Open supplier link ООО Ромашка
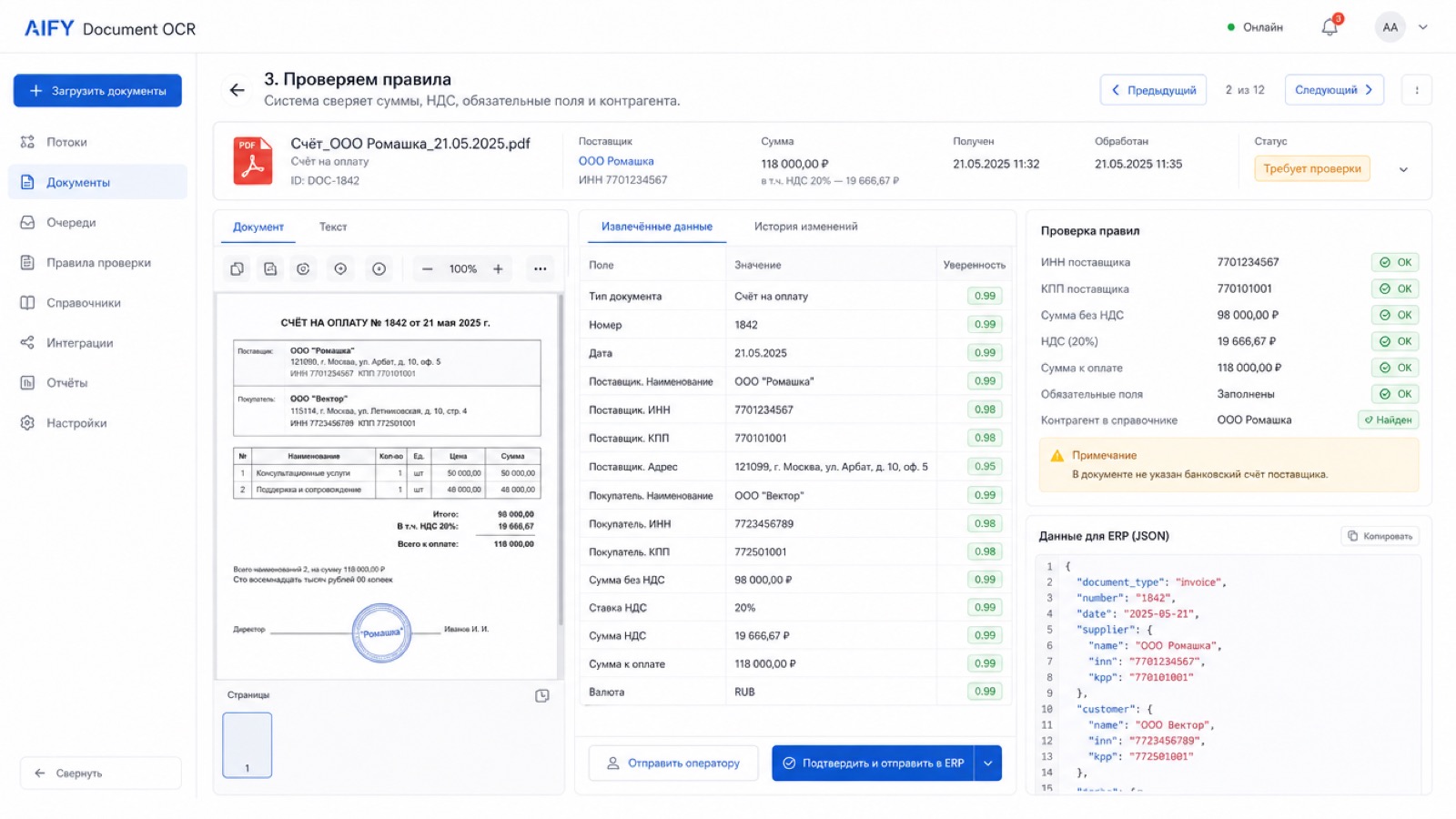The height and width of the screenshot is (819, 1456). [x=616, y=161]
